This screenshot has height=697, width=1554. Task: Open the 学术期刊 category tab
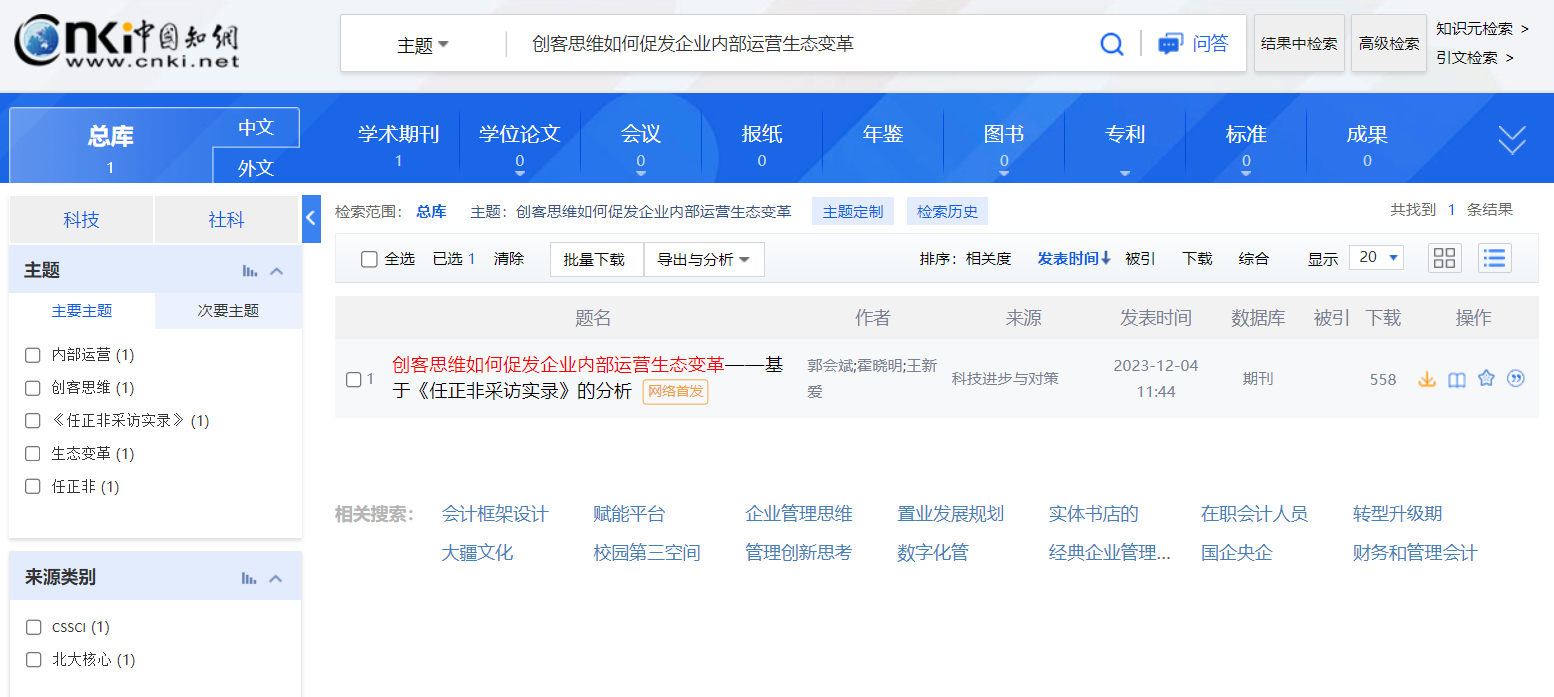(399, 133)
